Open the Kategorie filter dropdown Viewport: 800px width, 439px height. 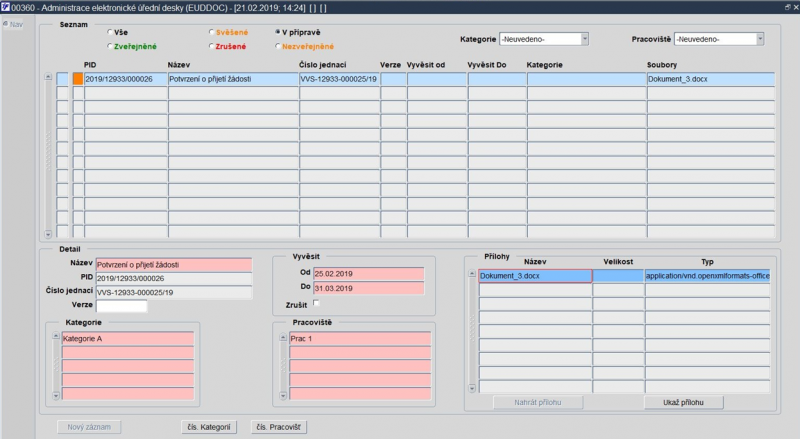pos(585,39)
